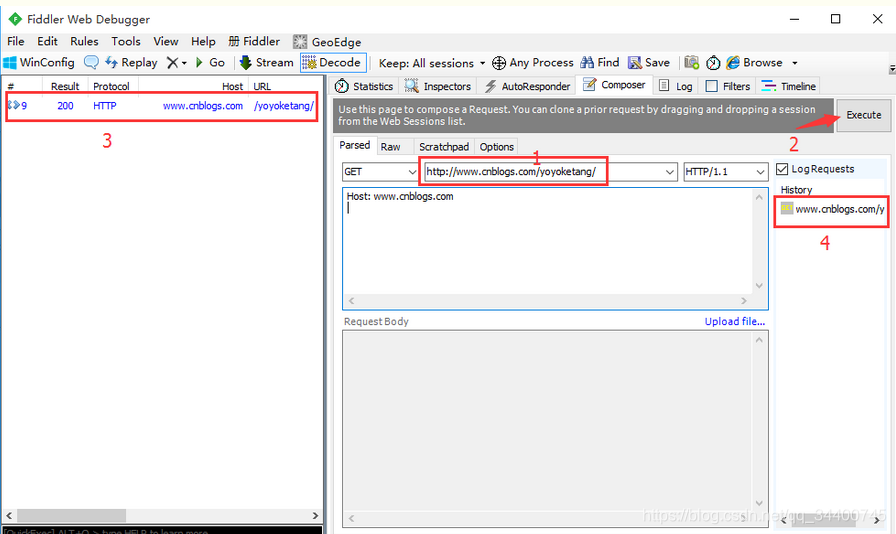896x534 pixels.
Task: Click sessions list scroll-right arrow
Action: 315,515
